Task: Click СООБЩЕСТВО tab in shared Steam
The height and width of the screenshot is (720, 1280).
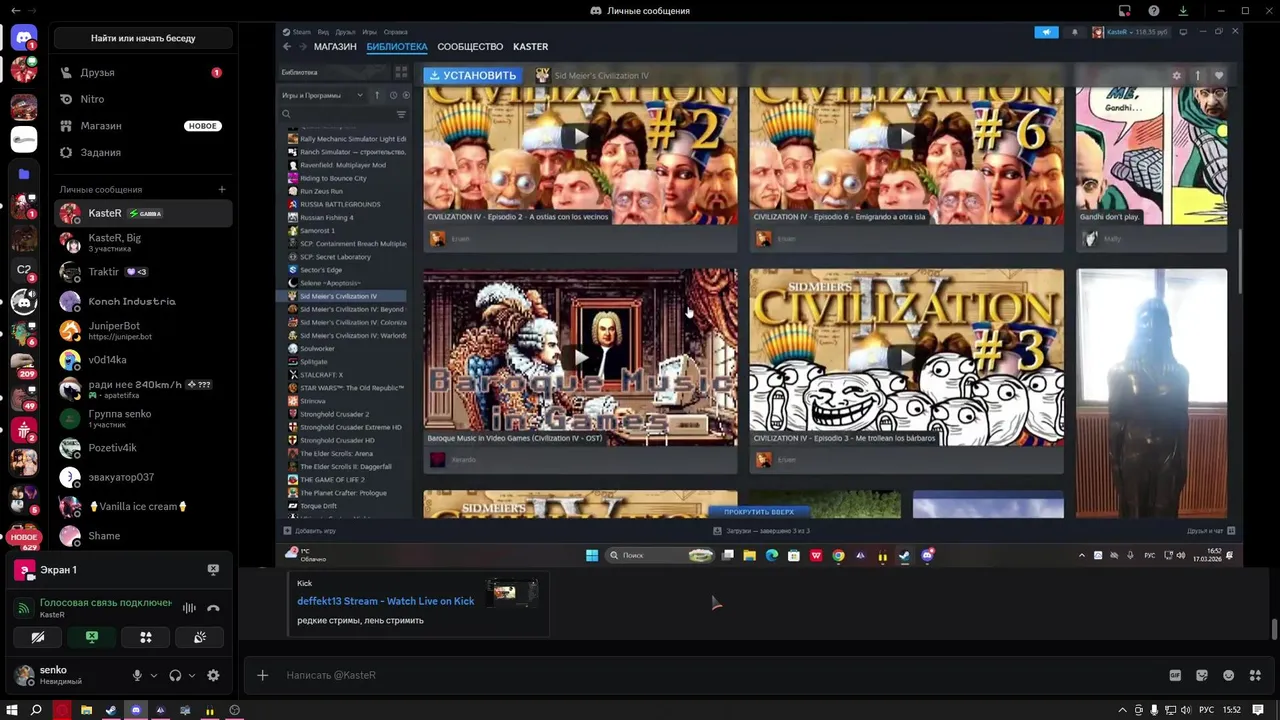Action: pyautogui.click(x=470, y=47)
